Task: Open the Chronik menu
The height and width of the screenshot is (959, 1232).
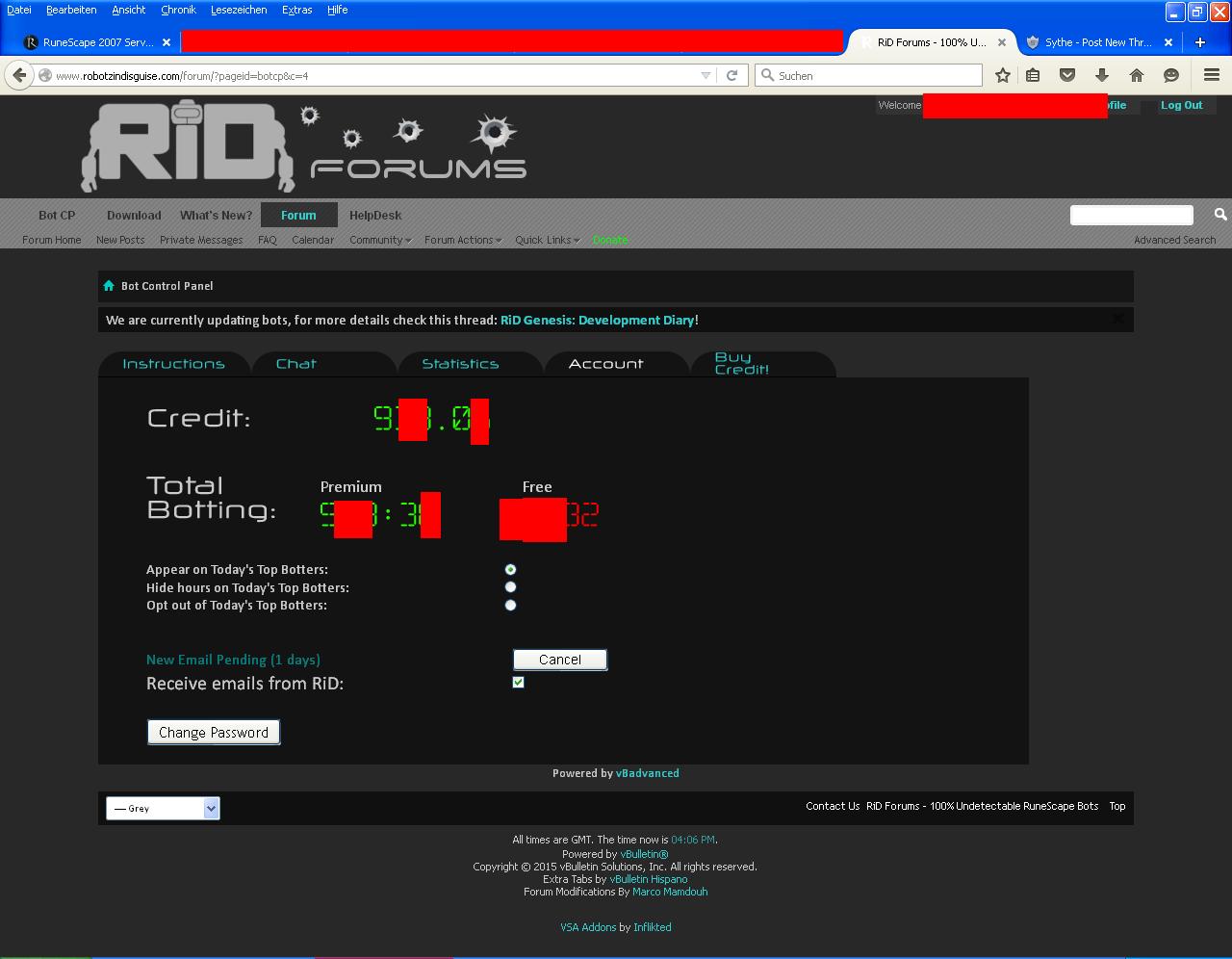Action: [178, 10]
